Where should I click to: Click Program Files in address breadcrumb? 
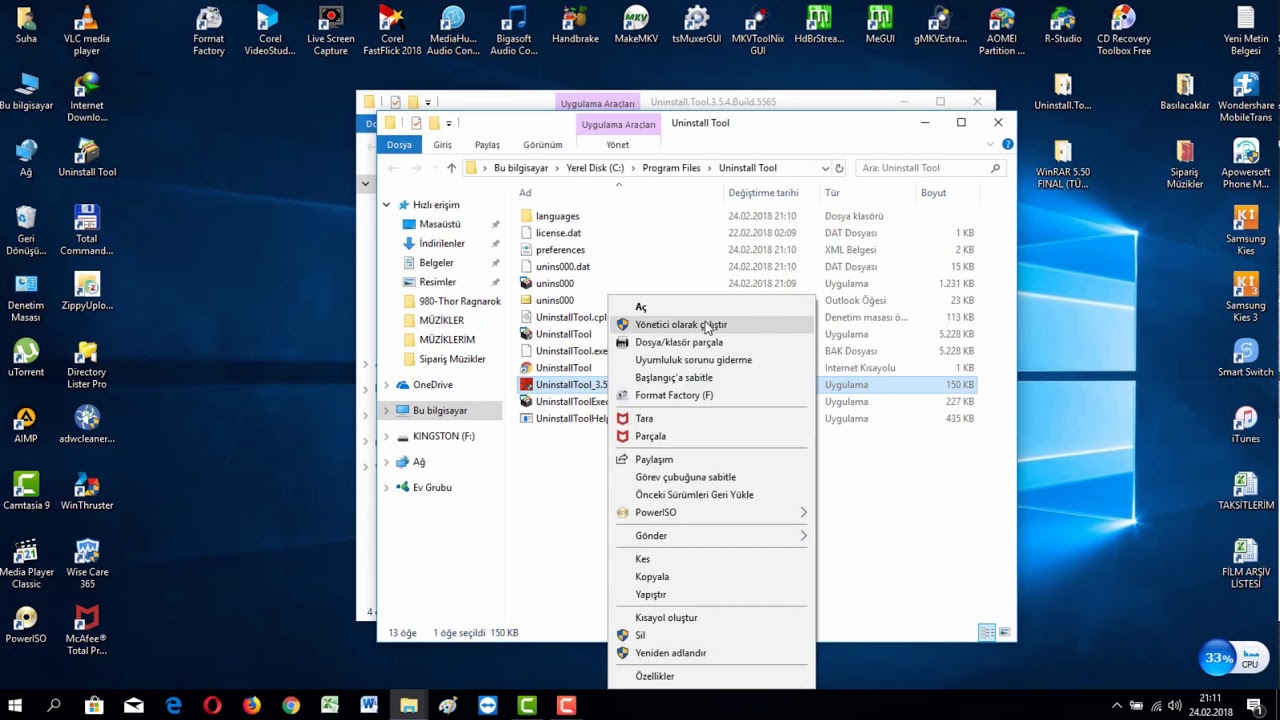(671, 168)
